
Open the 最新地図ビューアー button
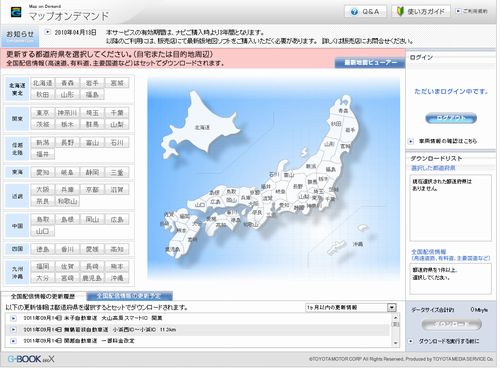[x=370, y=62]
